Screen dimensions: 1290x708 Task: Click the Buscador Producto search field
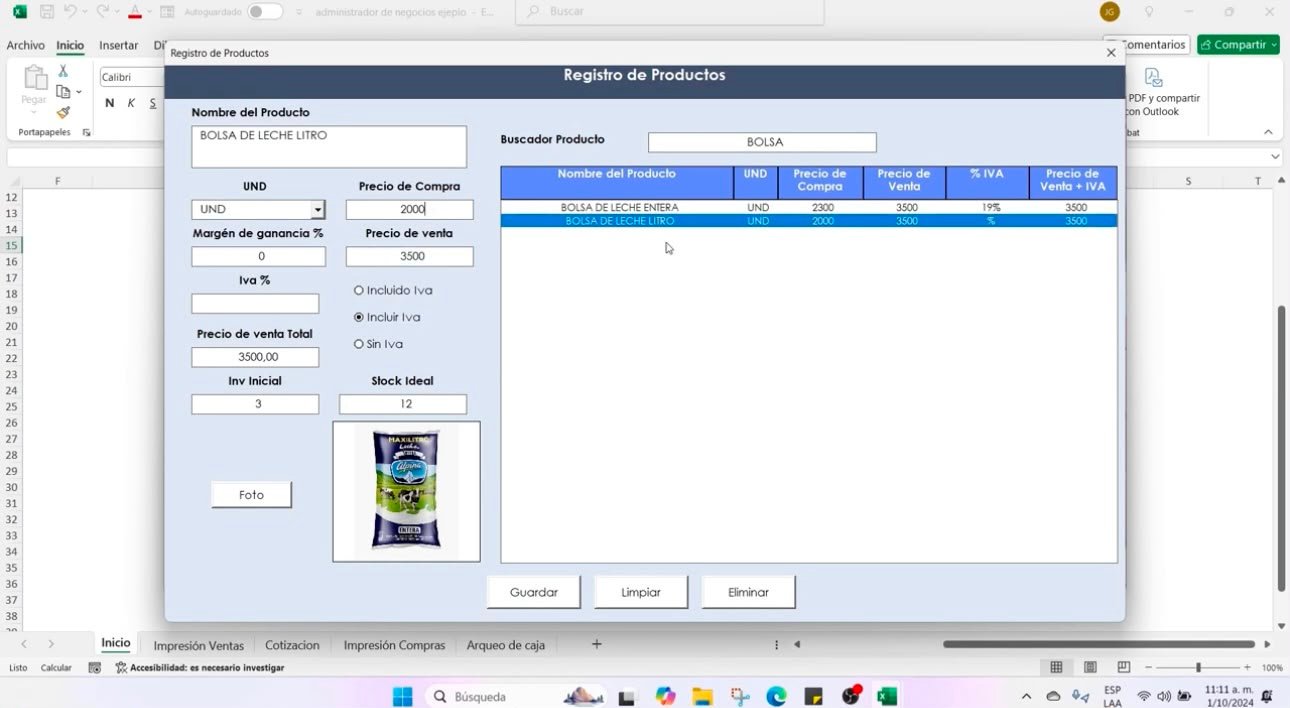(x=762, y=142)
